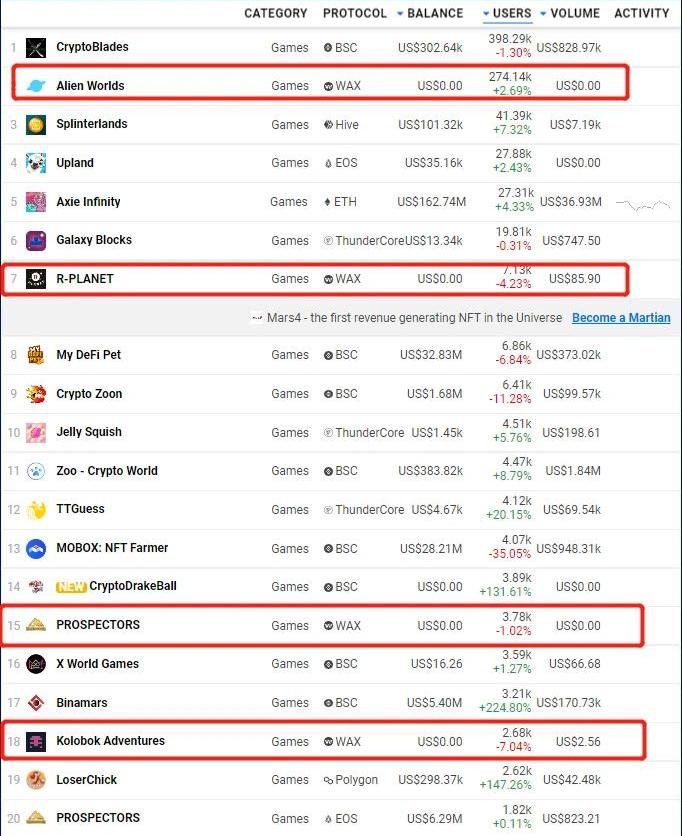The width and height of the screenshot is (682, 836).
Task: Click the Binamars diamond icon
Action: pyautogui.click(x=36, y=703)
